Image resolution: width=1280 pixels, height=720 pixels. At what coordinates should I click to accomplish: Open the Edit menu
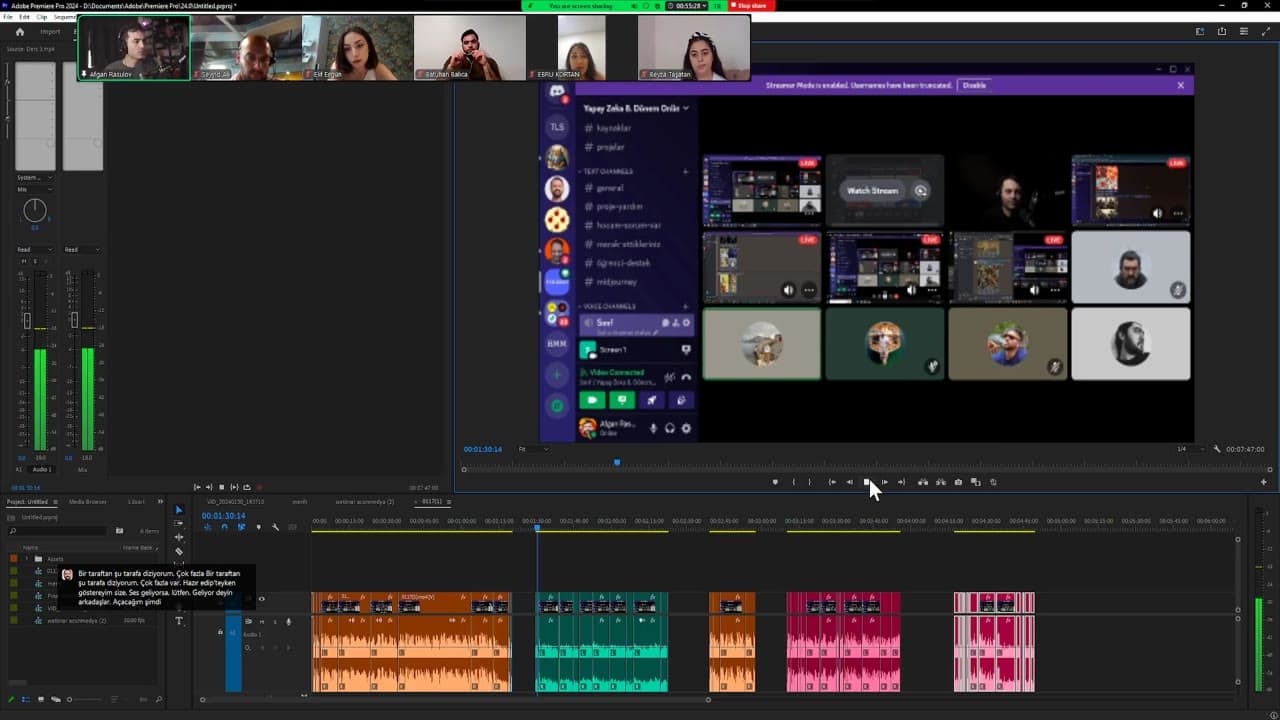(24, 17)
